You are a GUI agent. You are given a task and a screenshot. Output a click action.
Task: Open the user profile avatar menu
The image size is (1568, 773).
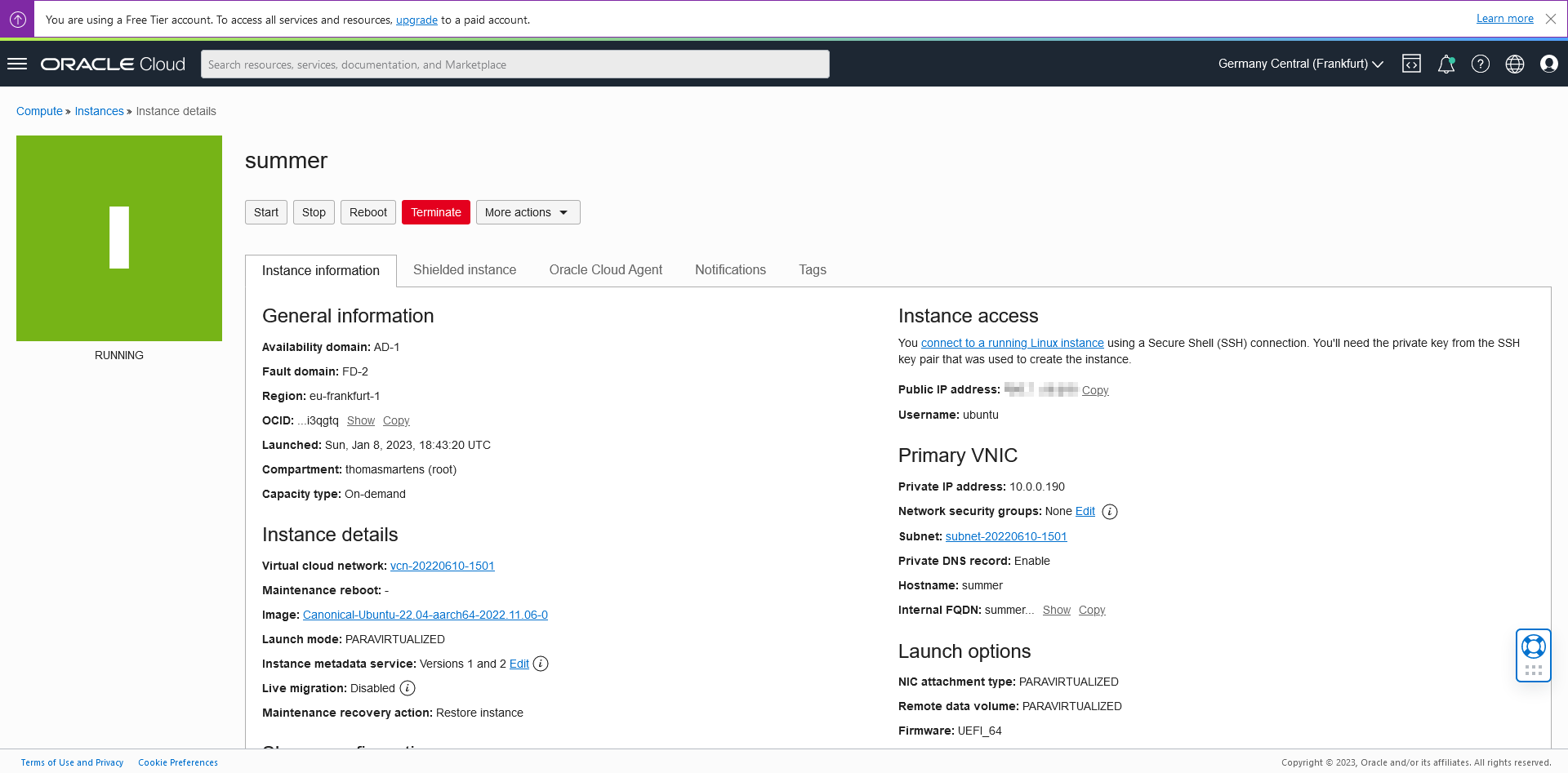tap(1549, 64)
